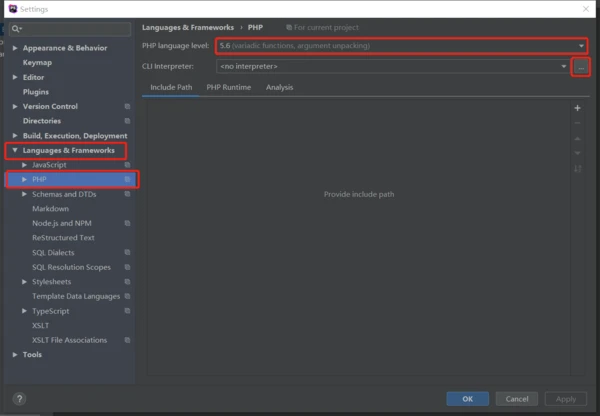
Task: Select XSLT item in tree
Action: (41, 325)
